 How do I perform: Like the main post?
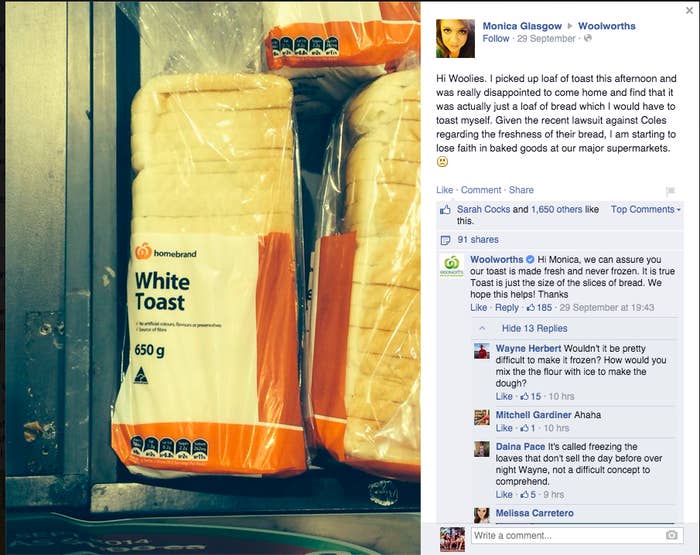point(444,190)
